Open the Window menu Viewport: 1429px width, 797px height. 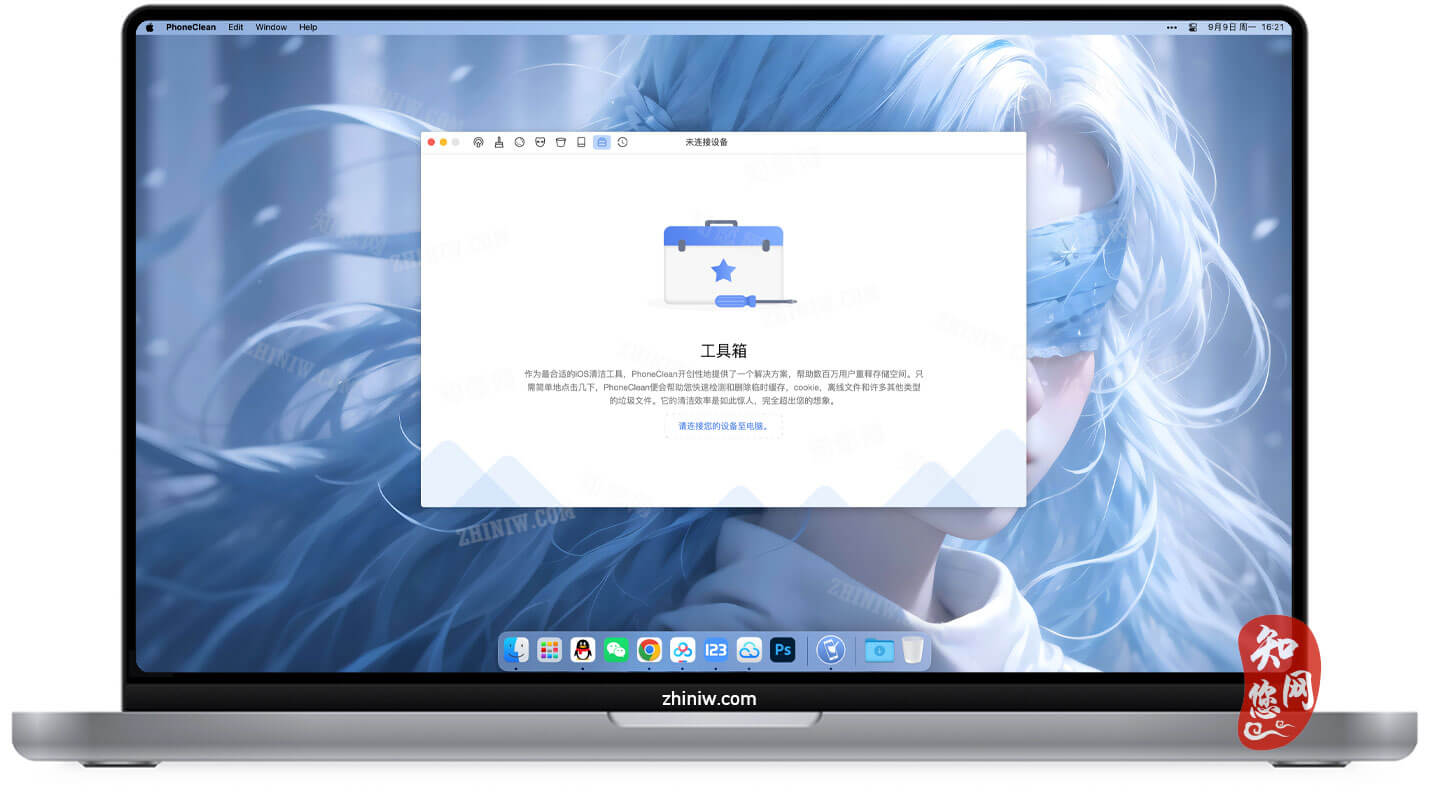[x=271, y=27]
